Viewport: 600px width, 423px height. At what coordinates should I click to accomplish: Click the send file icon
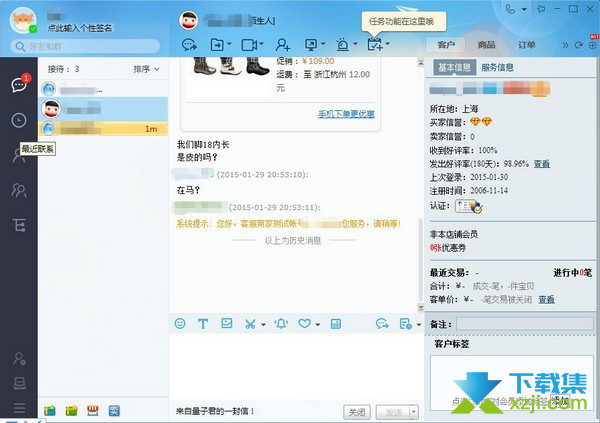(217, 45)
